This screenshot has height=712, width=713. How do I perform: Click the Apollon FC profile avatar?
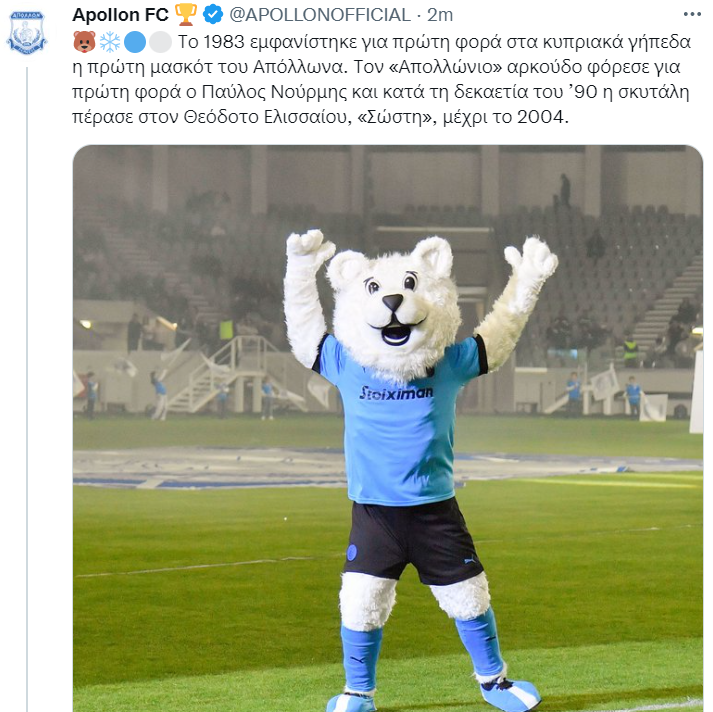pos(27,32)
